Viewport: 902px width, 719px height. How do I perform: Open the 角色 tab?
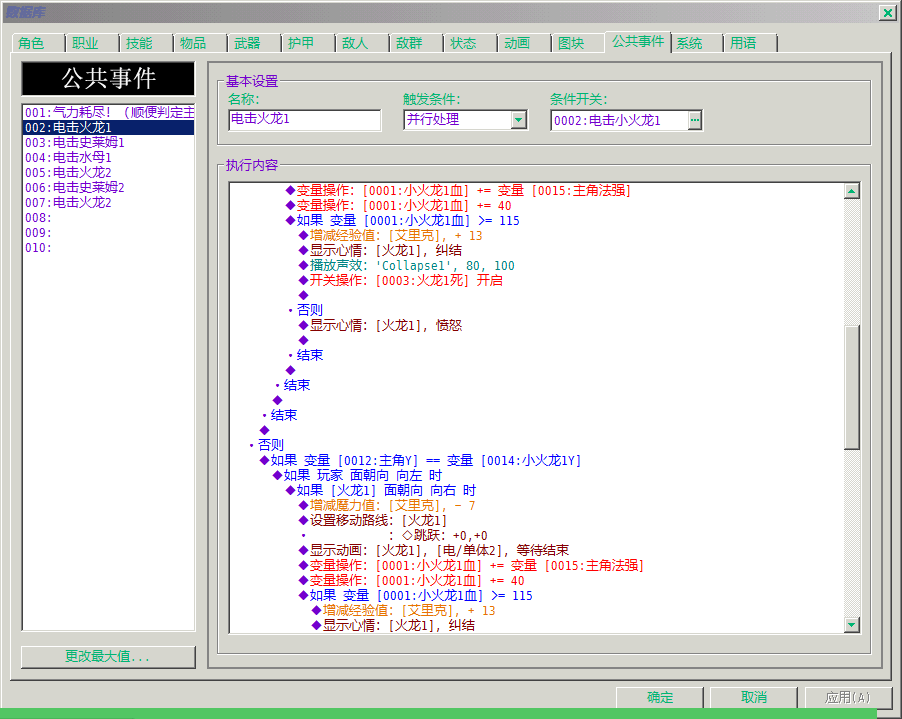pyautogui.click(x=37, y=43)
